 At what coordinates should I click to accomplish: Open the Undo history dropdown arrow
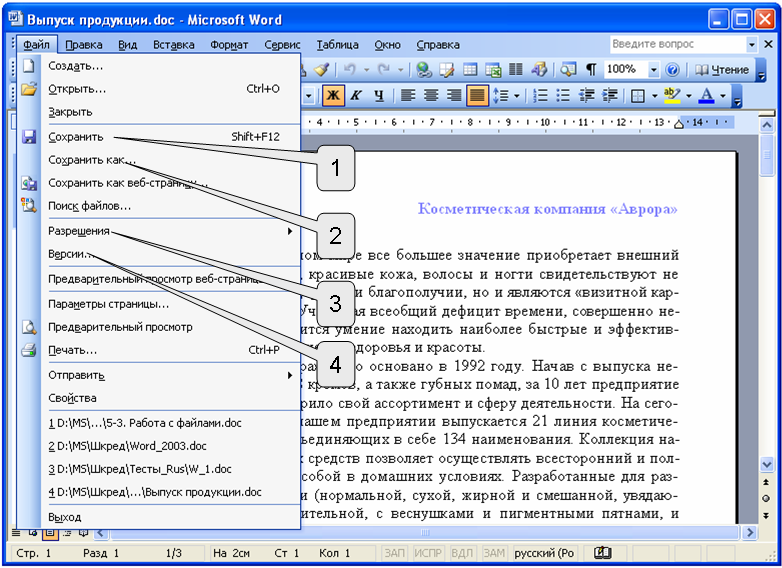click(x=366, y=70)
